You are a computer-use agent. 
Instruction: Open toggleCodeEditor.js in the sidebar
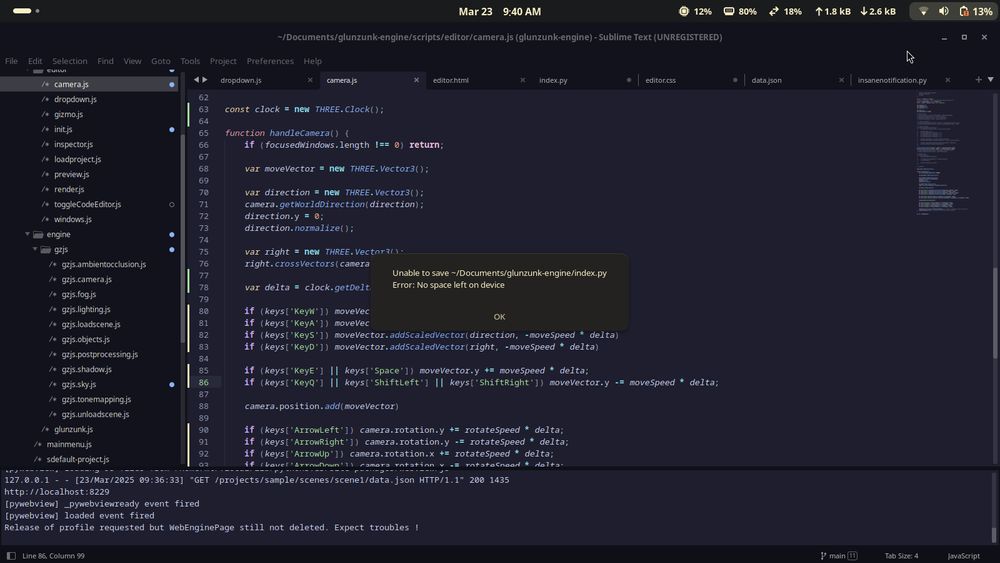point(87,205)
